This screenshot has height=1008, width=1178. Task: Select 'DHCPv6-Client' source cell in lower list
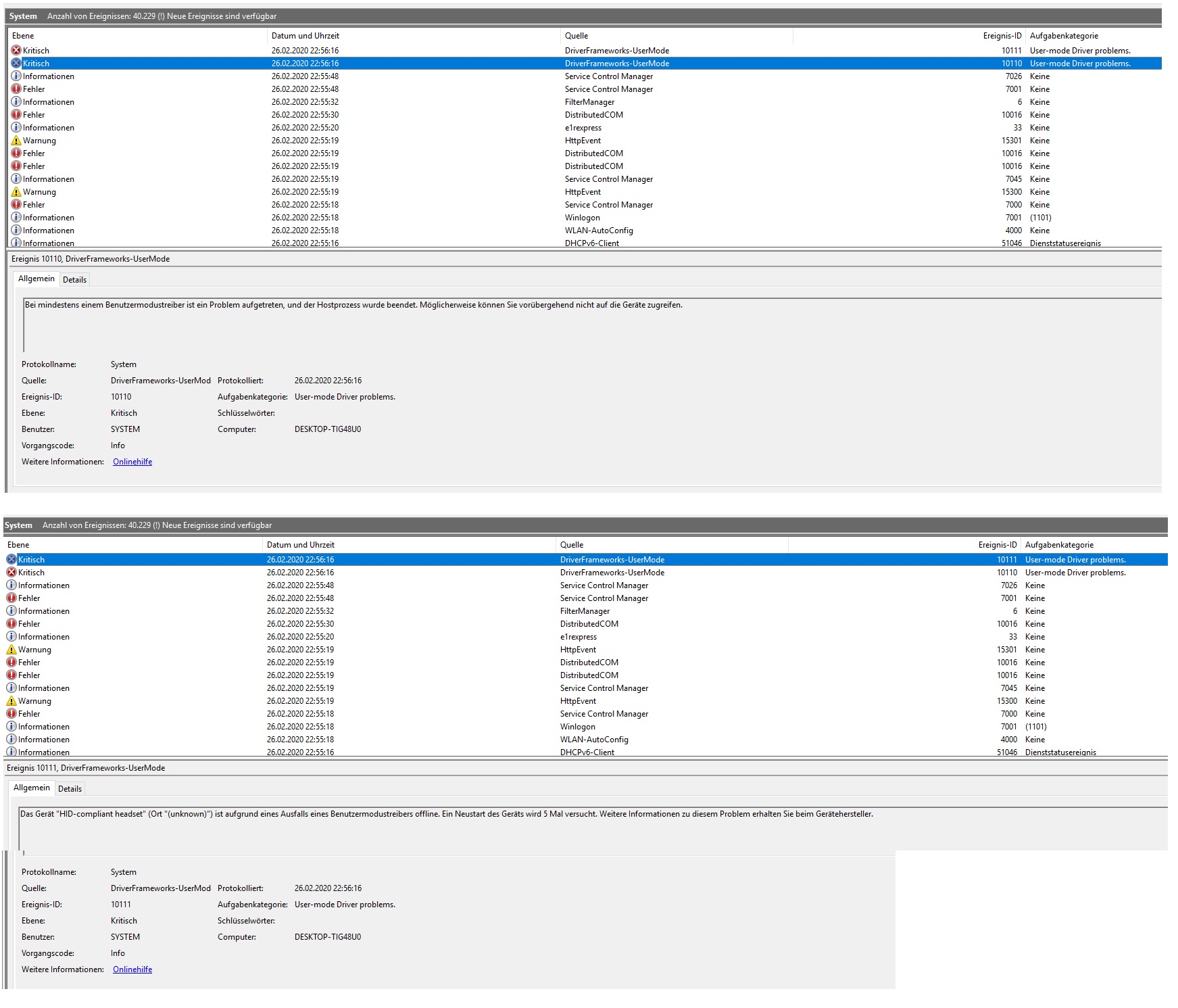(x=587, y=752)
